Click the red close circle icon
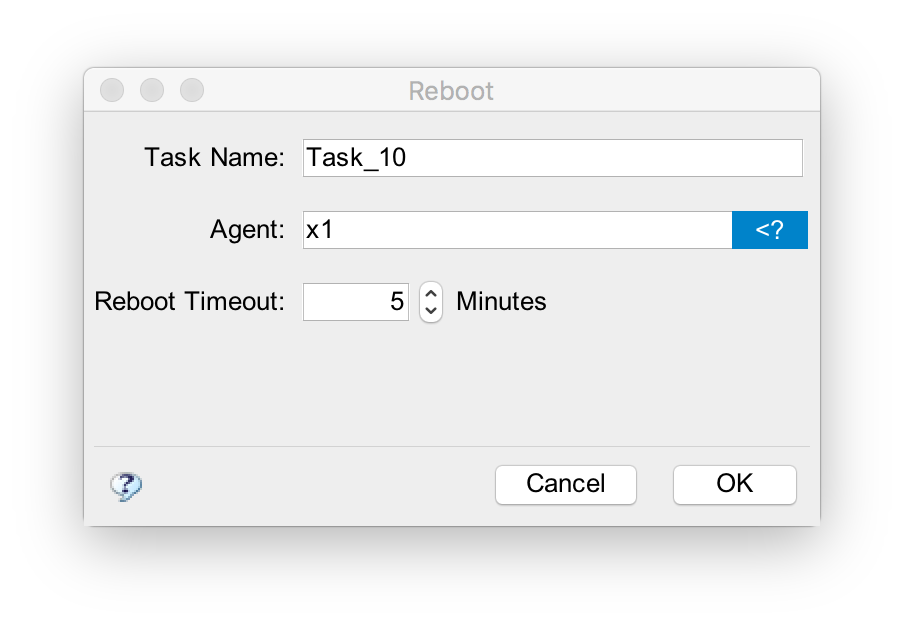 pos(112,90)
